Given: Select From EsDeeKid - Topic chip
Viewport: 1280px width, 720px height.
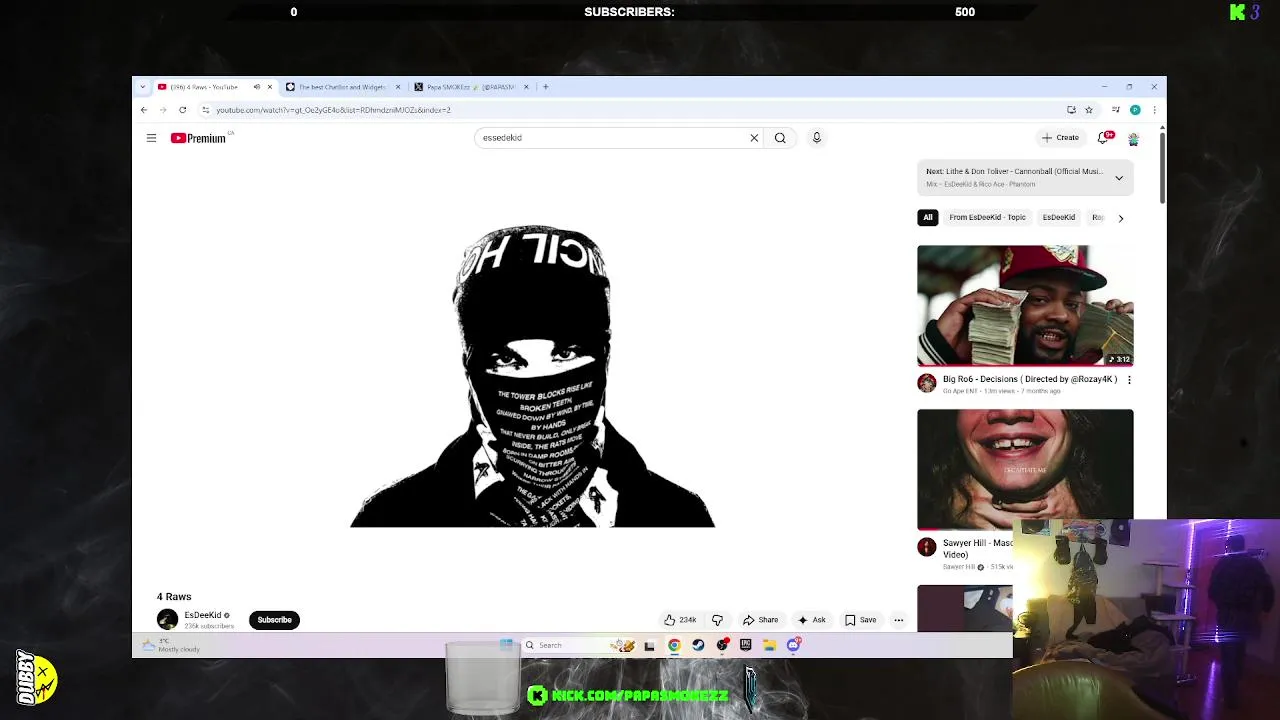Looking at the screenshot, I should pyautogui.click(x=987, y=217).
